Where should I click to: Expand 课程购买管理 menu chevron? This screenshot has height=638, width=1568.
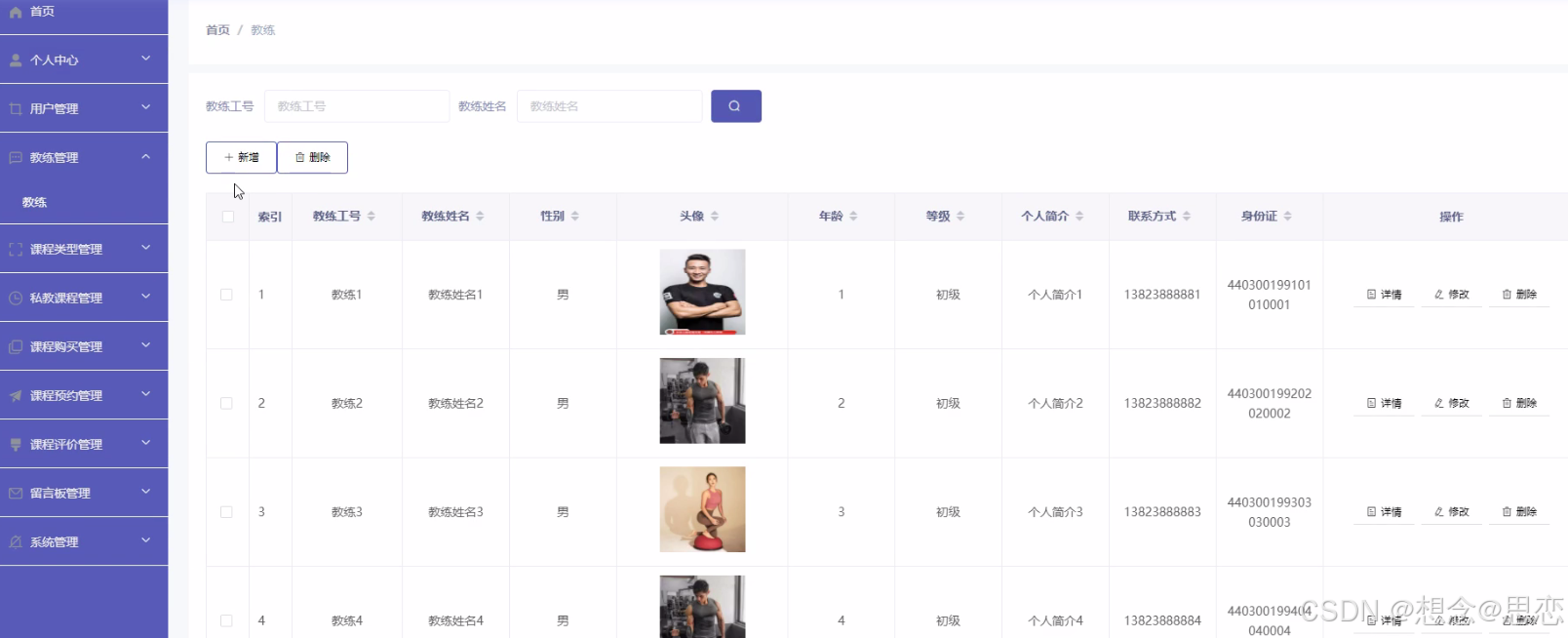point(145,345)
